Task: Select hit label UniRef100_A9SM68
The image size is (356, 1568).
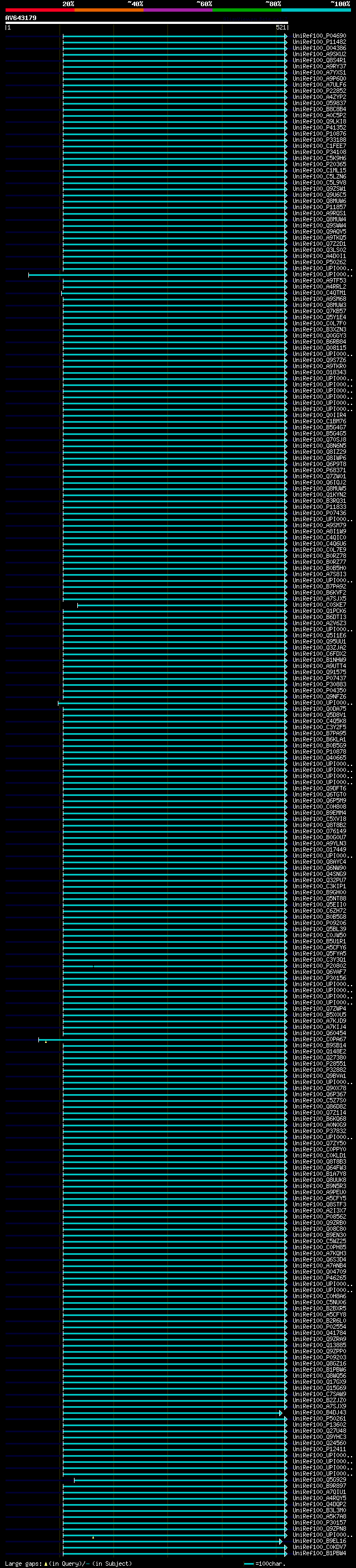Action: [319, 299]
